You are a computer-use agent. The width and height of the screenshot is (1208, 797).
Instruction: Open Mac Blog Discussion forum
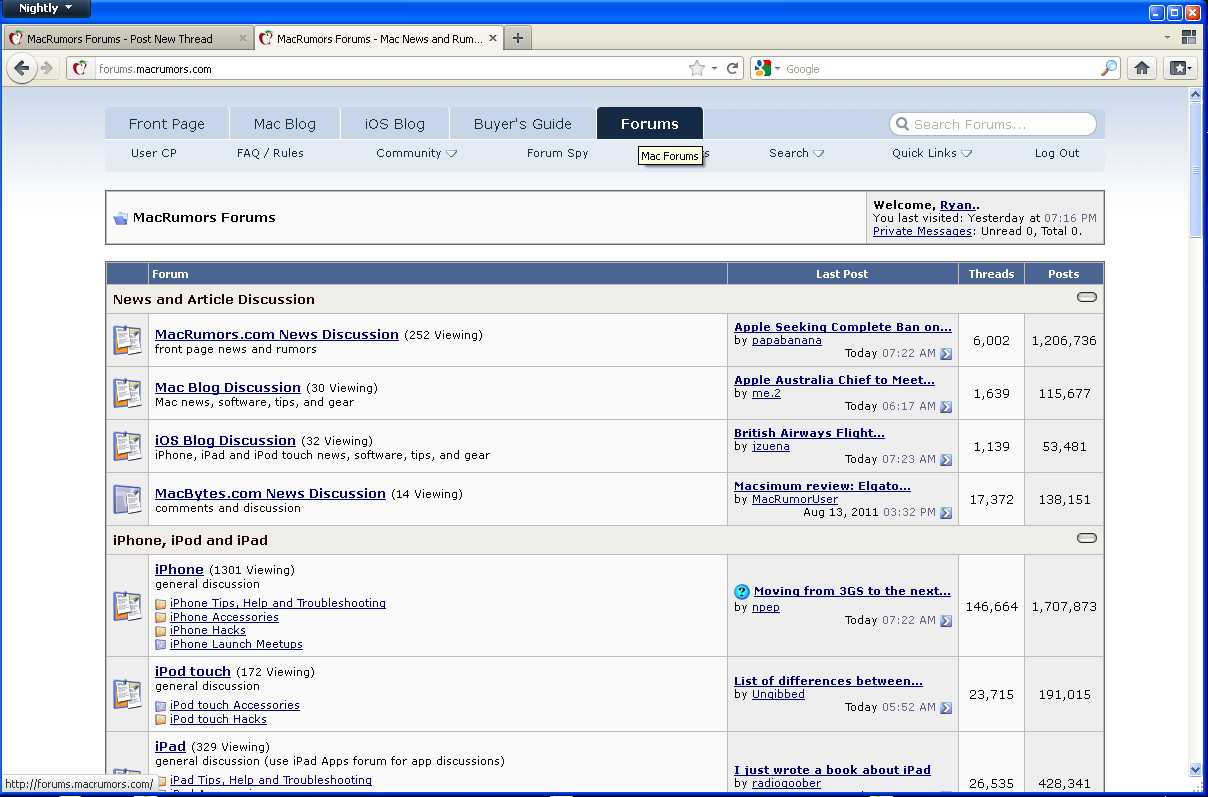[x=228, y=387]
